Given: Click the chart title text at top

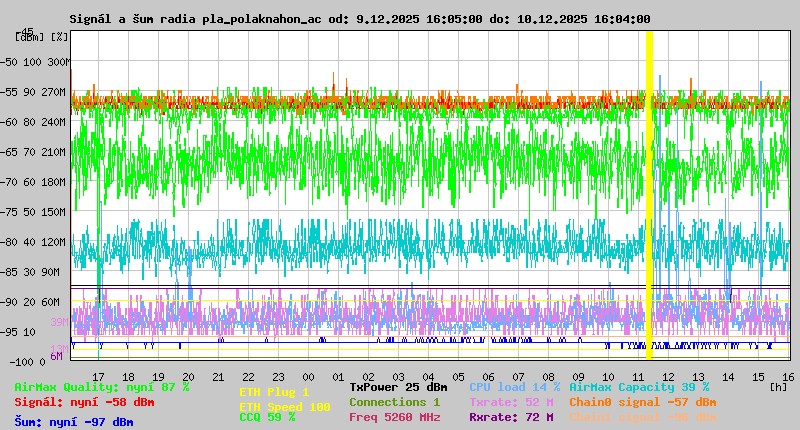Looking at the screenshot, I should [360, 19].
